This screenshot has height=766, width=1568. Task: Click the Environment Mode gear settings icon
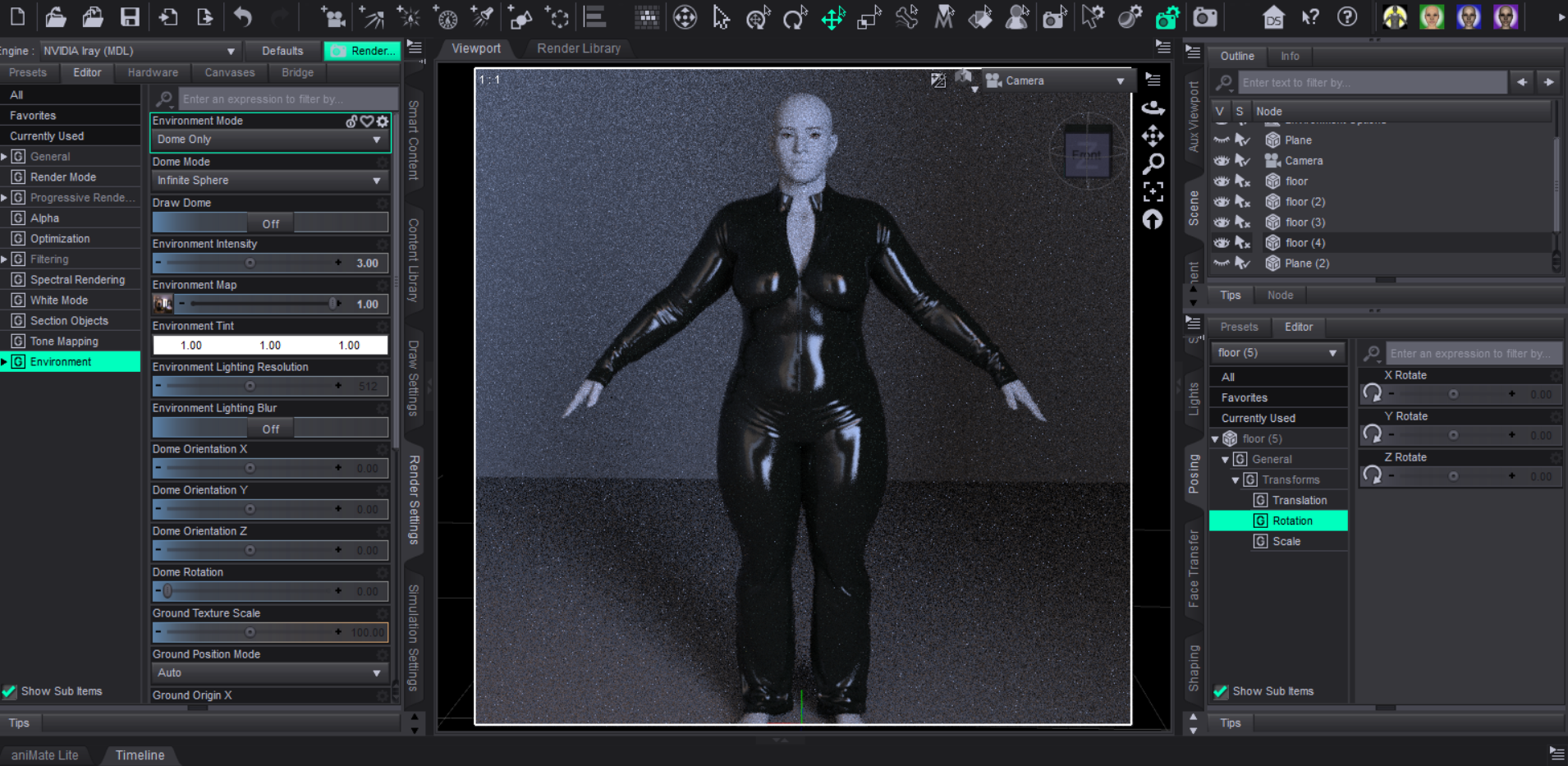(x=383, y=121)
